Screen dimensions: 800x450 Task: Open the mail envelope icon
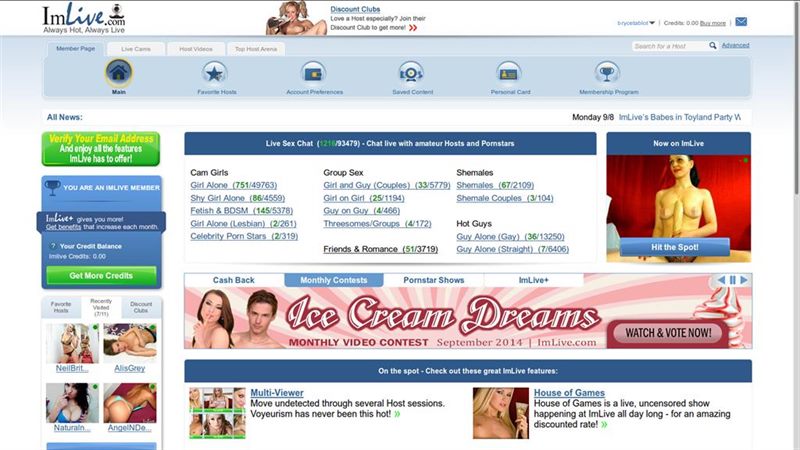point(741,22)
